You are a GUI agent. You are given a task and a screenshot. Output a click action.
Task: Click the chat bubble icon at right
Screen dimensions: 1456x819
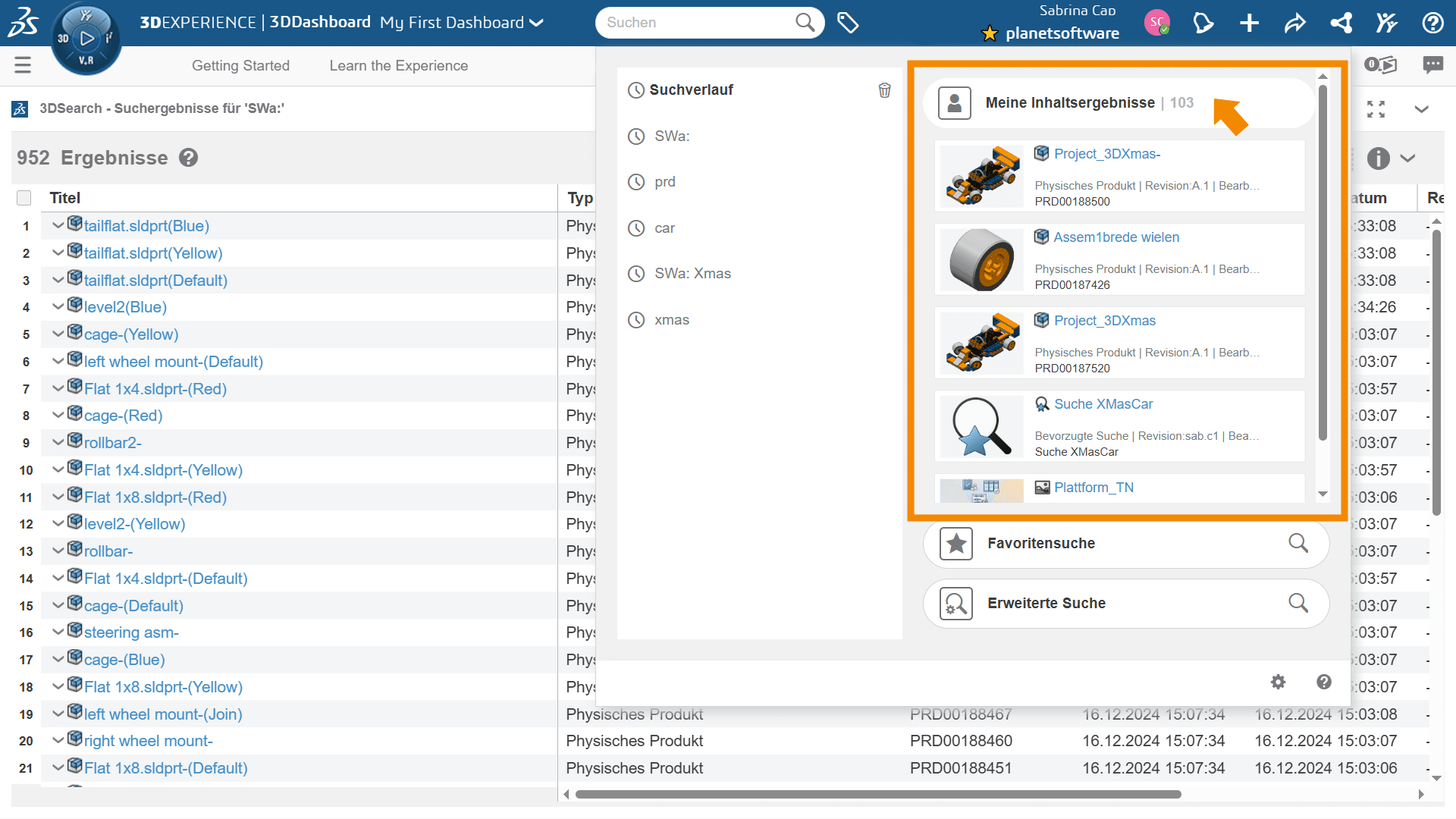point(1432,65)
